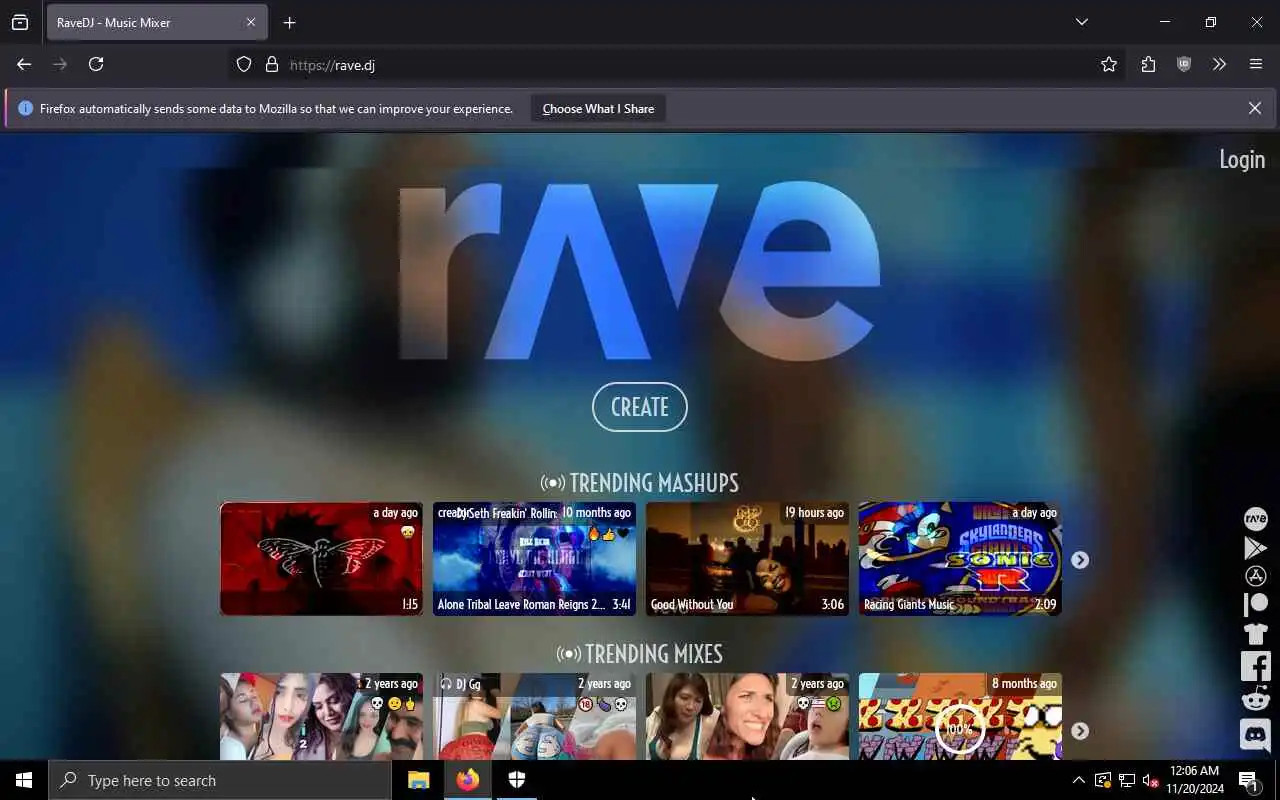1280x800 pixels.
Task: Open Firefox View recent browsing icon
Action: 20,22
